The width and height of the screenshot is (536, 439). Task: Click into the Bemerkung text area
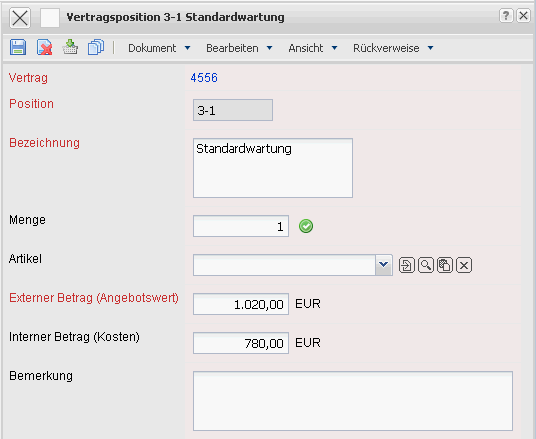coord(353,401)
